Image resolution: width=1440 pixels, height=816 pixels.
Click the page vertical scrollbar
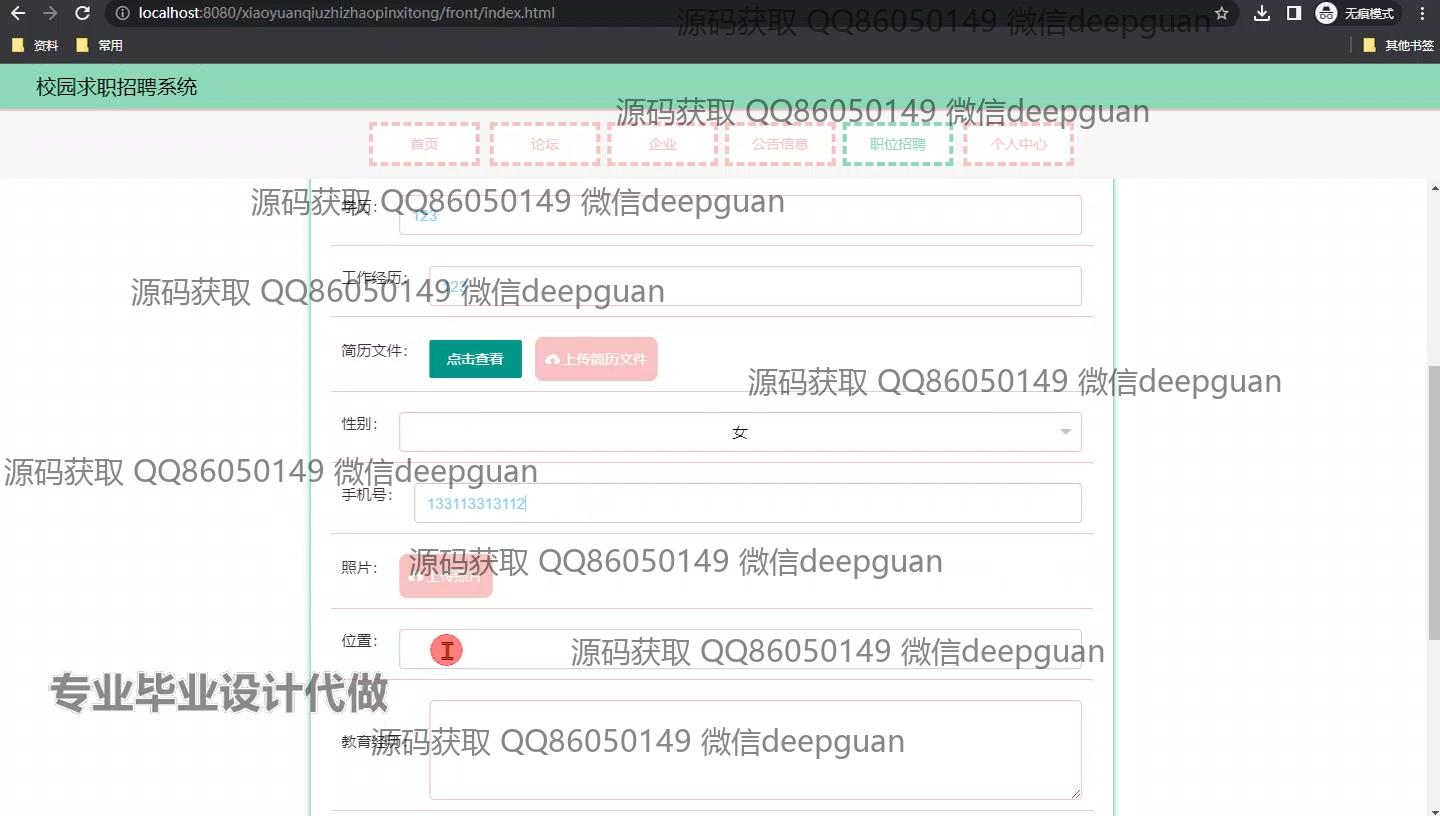point(1433,500)
